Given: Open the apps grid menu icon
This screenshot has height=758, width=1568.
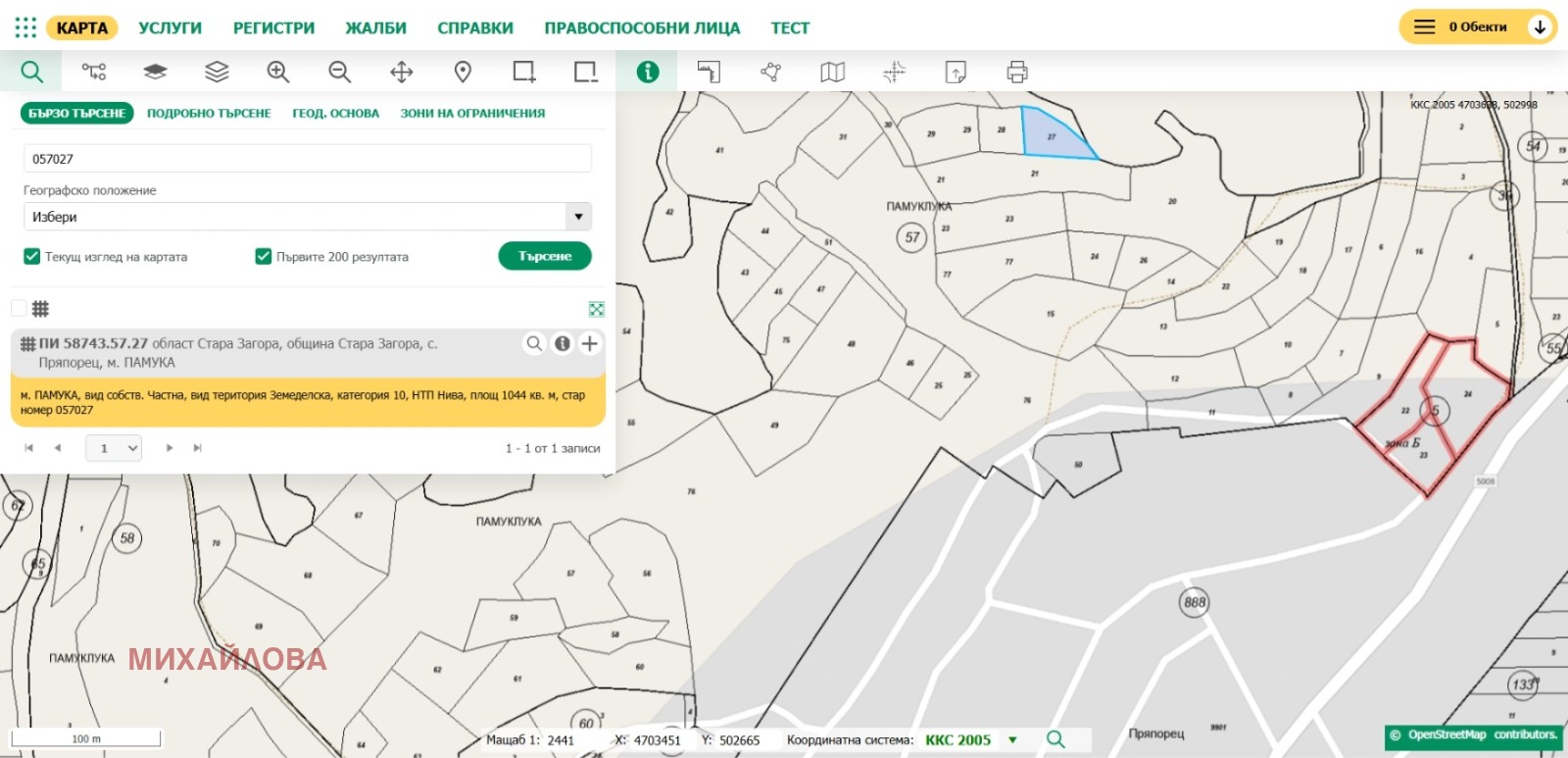Looking at the screenshot, I should 25,27.
